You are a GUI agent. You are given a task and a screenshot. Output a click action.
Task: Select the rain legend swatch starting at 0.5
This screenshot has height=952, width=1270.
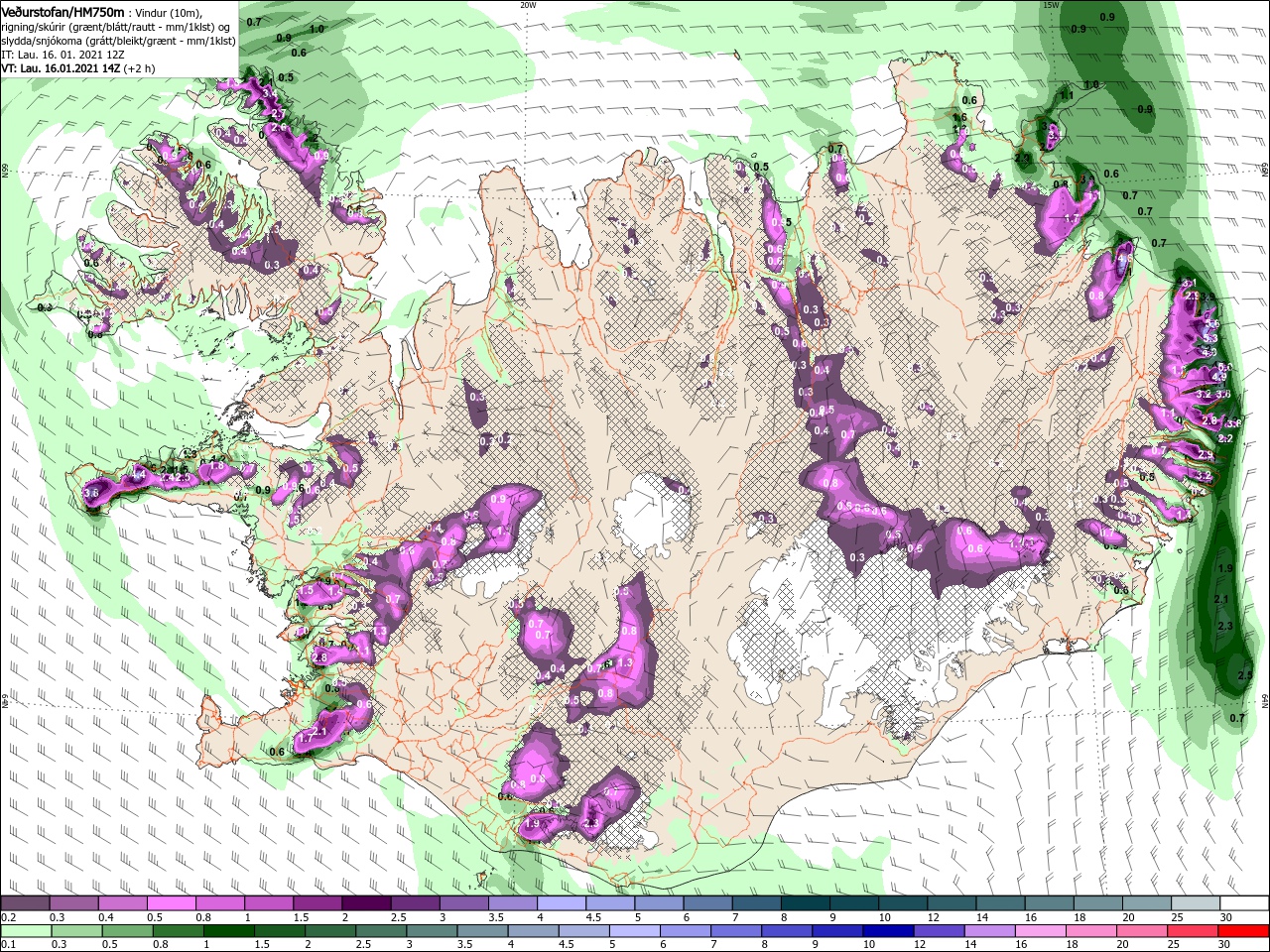tap(127, 931)
